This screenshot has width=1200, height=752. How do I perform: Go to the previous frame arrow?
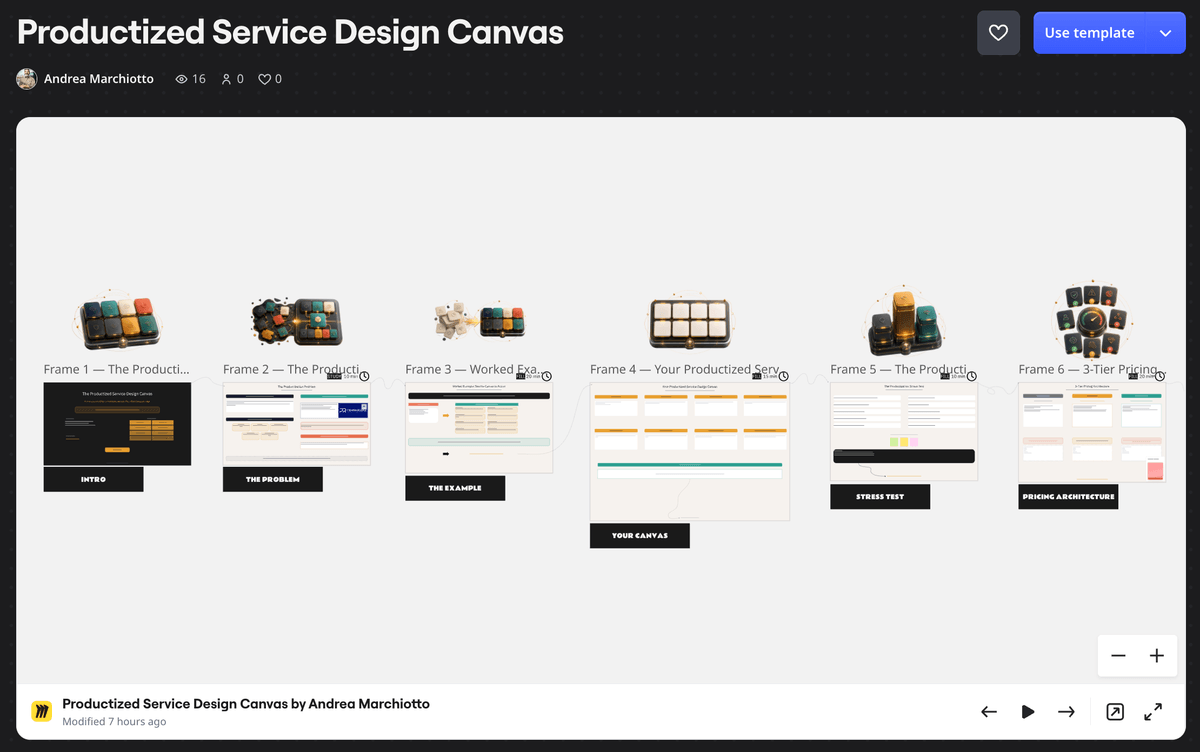click(x=989, y=712)
